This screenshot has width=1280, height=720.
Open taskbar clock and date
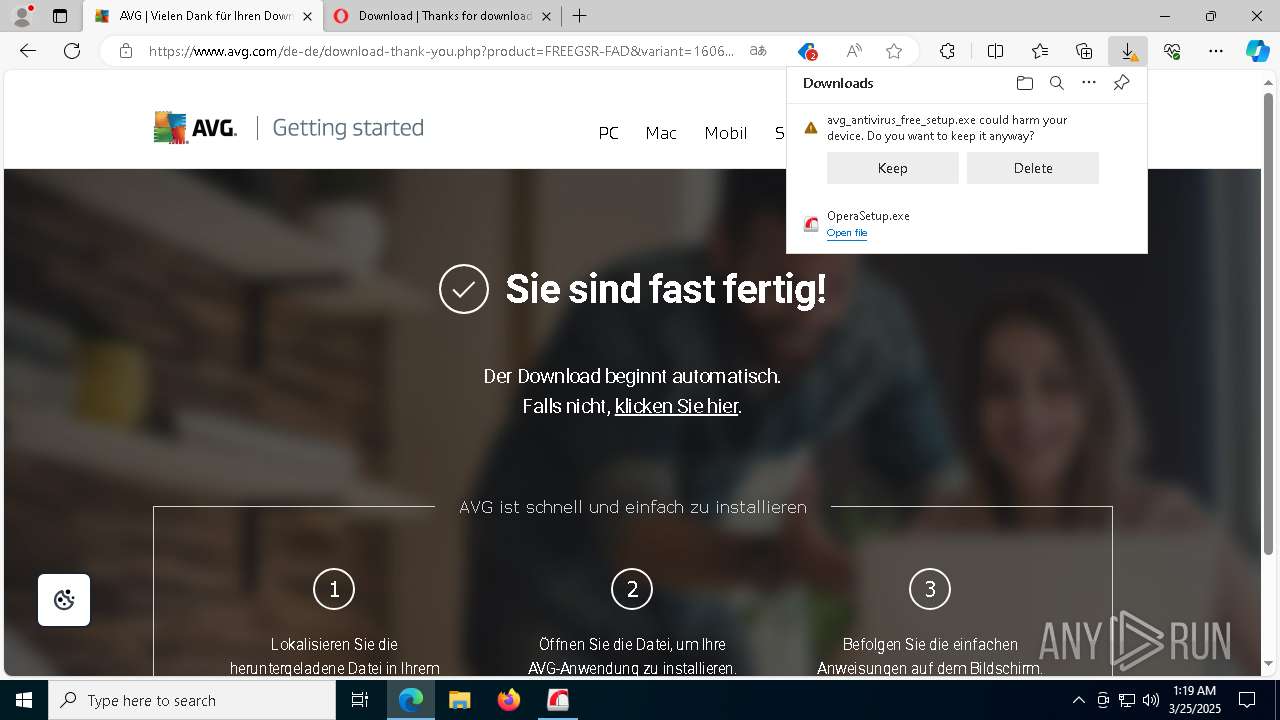tap(1194, 700)
